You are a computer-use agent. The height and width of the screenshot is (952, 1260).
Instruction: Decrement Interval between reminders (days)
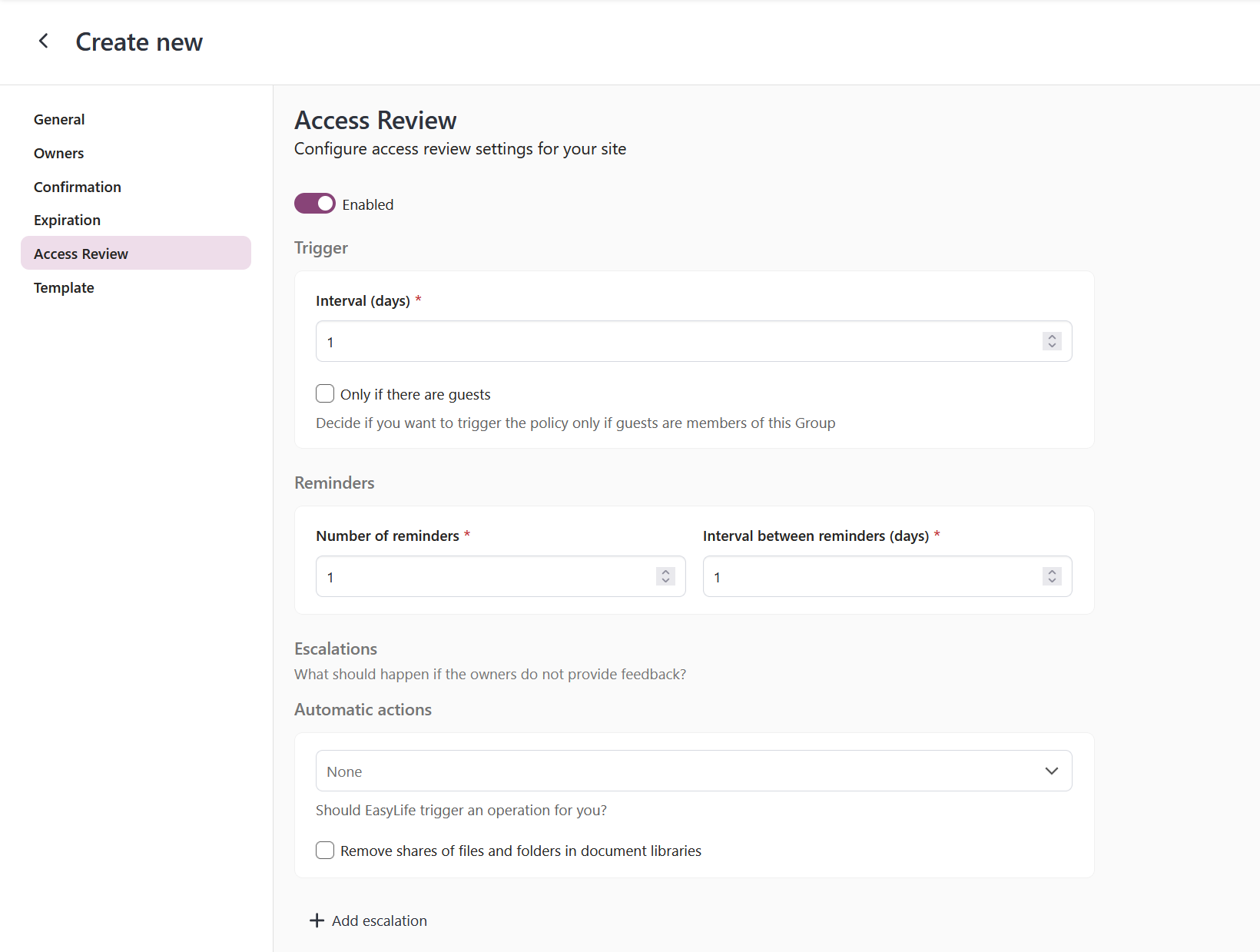coord(1052,582)
